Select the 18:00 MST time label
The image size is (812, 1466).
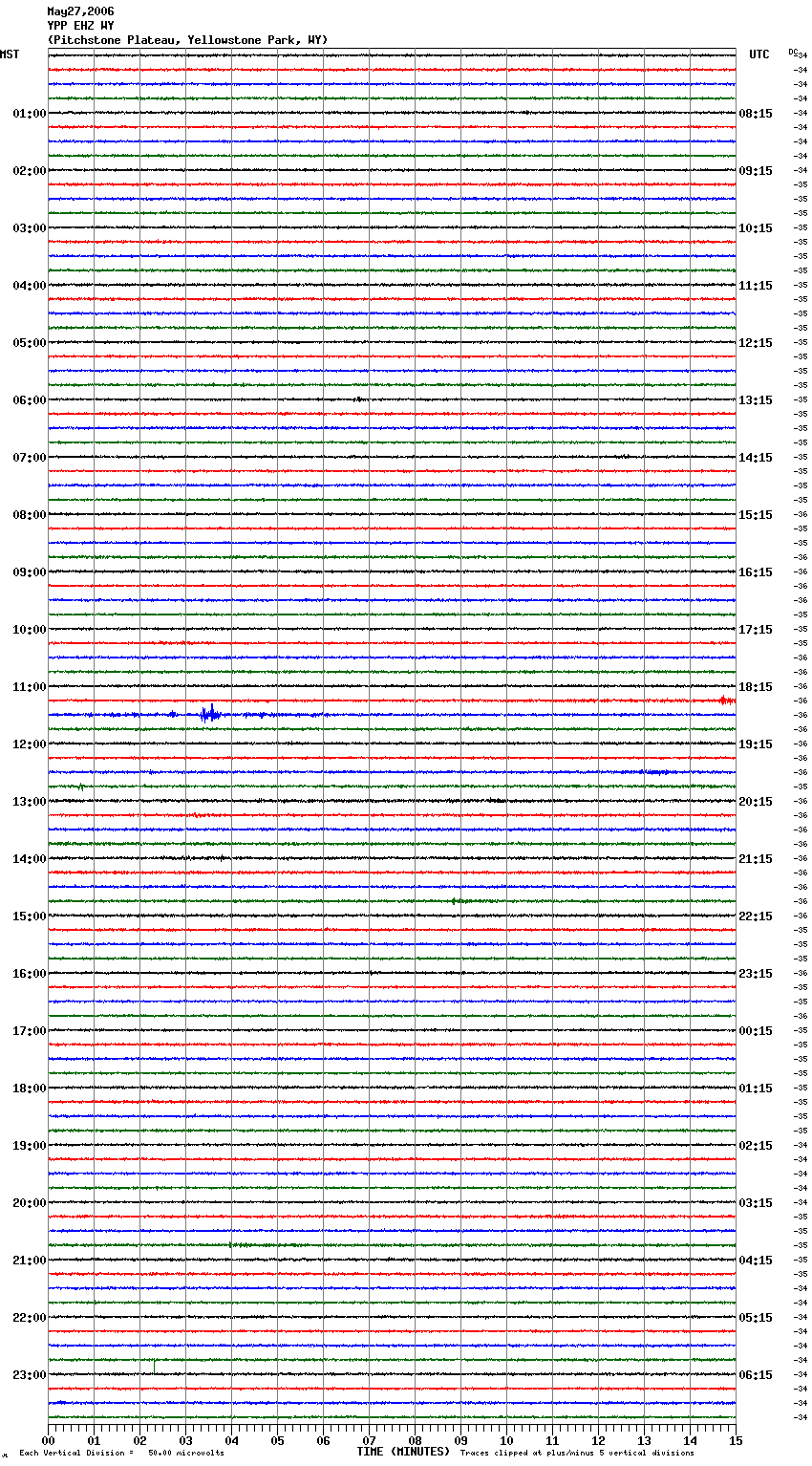[30, 1089]
